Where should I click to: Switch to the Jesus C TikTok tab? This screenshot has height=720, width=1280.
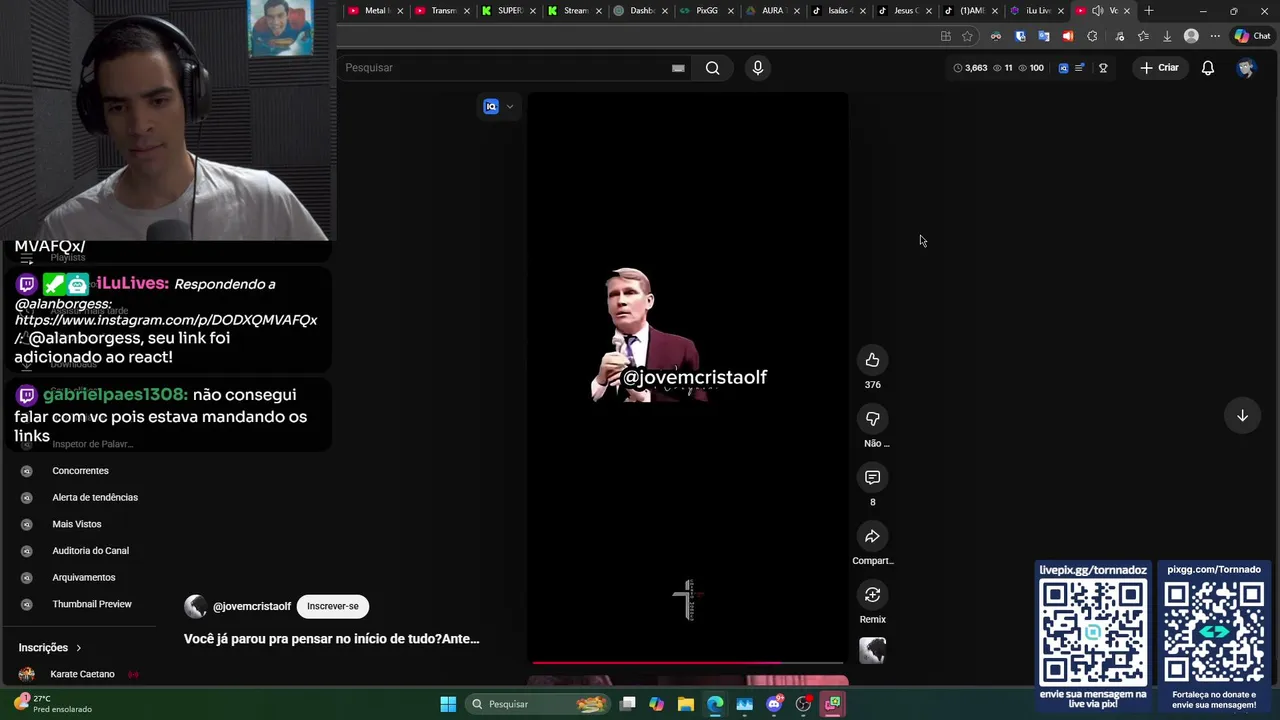click(x=903, y=11)
